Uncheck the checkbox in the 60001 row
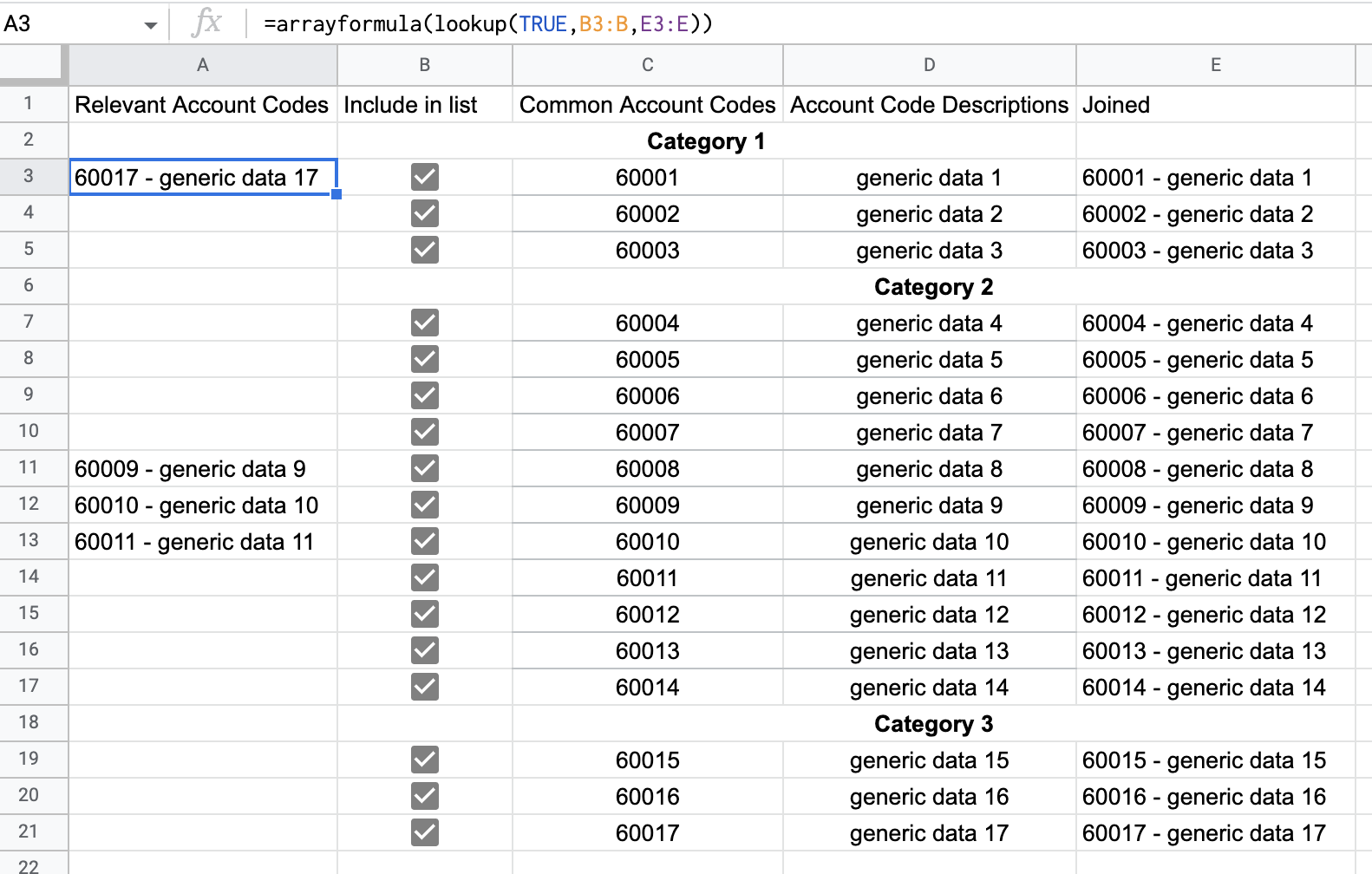Screen dimensions: 1372x874 (x=425, y=177)
